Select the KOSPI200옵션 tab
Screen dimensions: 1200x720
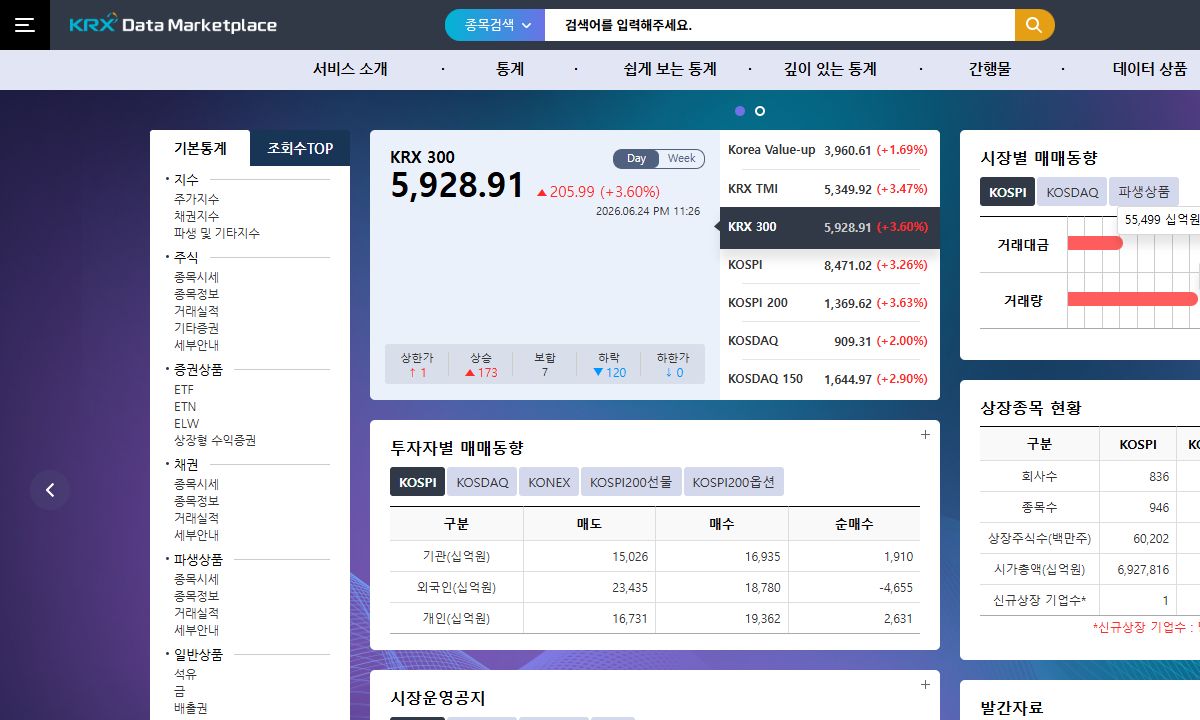click(x=734, y=482)
